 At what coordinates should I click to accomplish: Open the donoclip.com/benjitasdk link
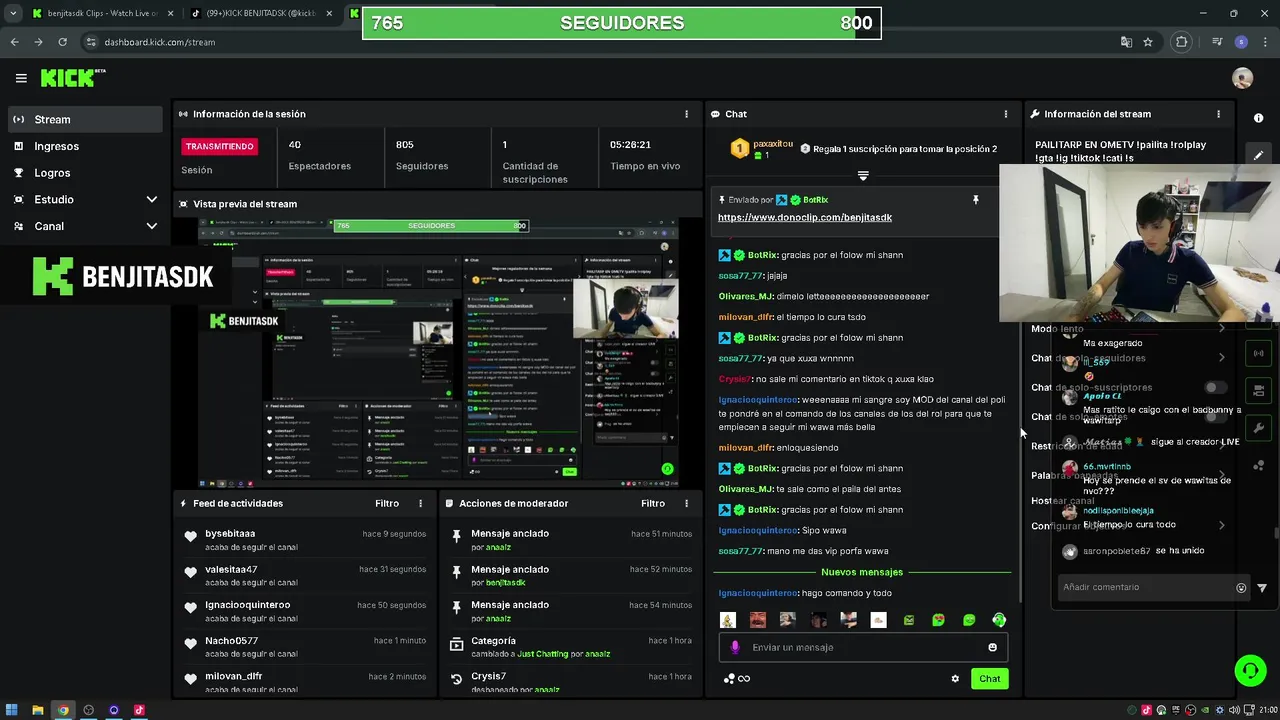point(804,217)
